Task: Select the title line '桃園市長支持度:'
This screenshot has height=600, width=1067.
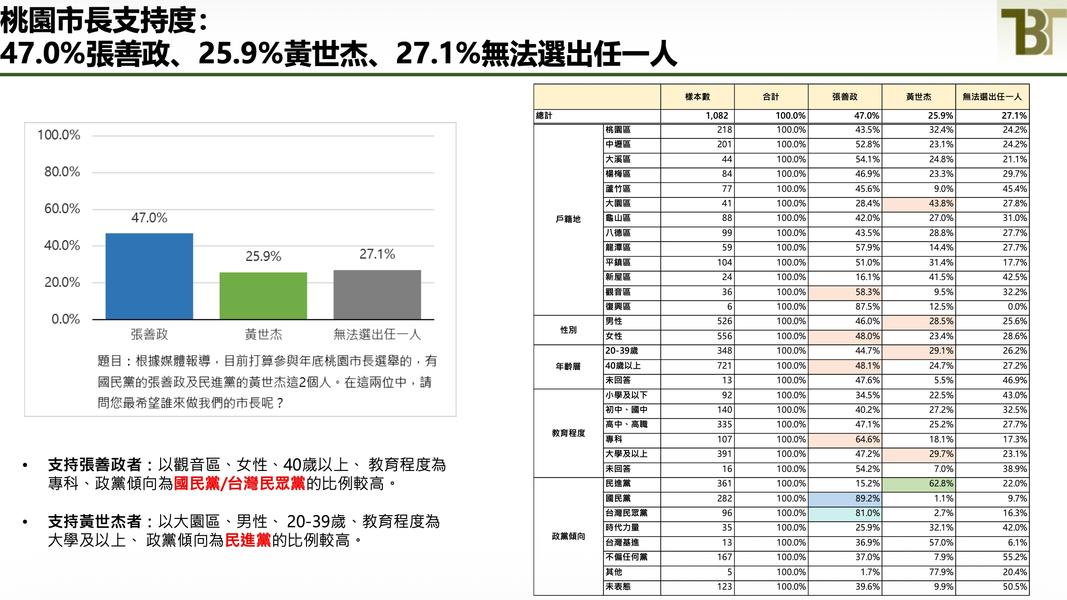Action: tap(103, 19)
